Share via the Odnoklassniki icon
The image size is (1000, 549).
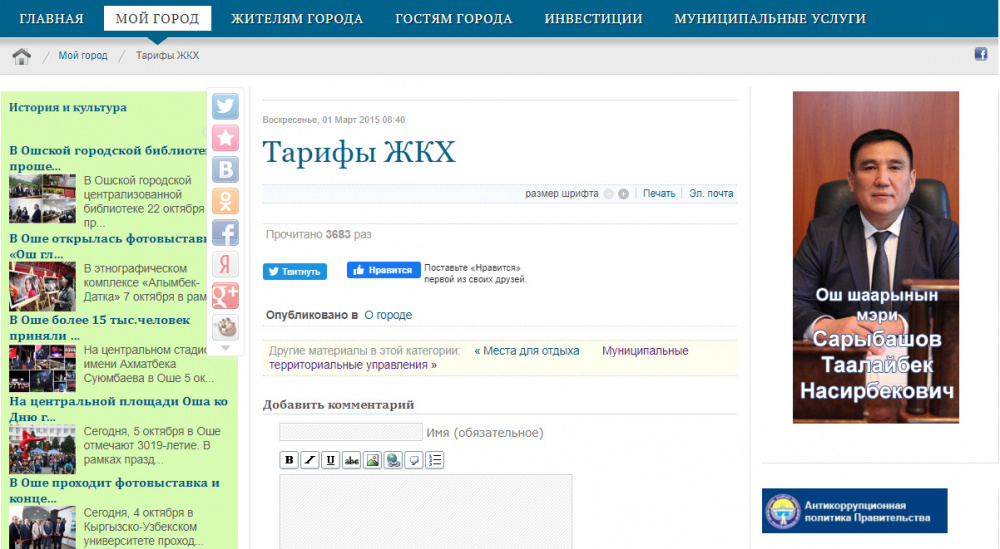(x=225, y=201)
